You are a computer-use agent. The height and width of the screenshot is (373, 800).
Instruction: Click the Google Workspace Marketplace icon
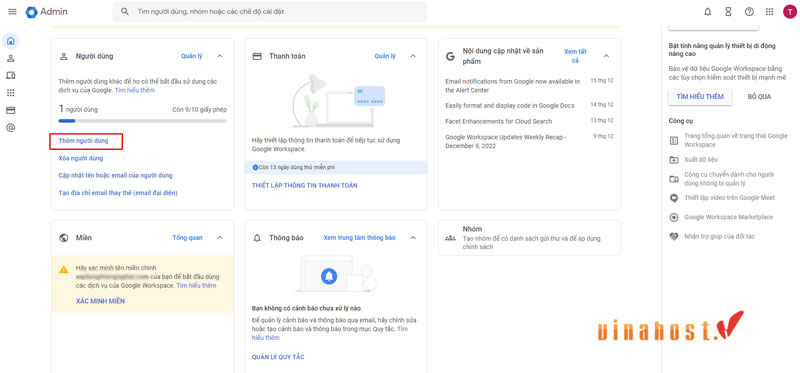674,217
